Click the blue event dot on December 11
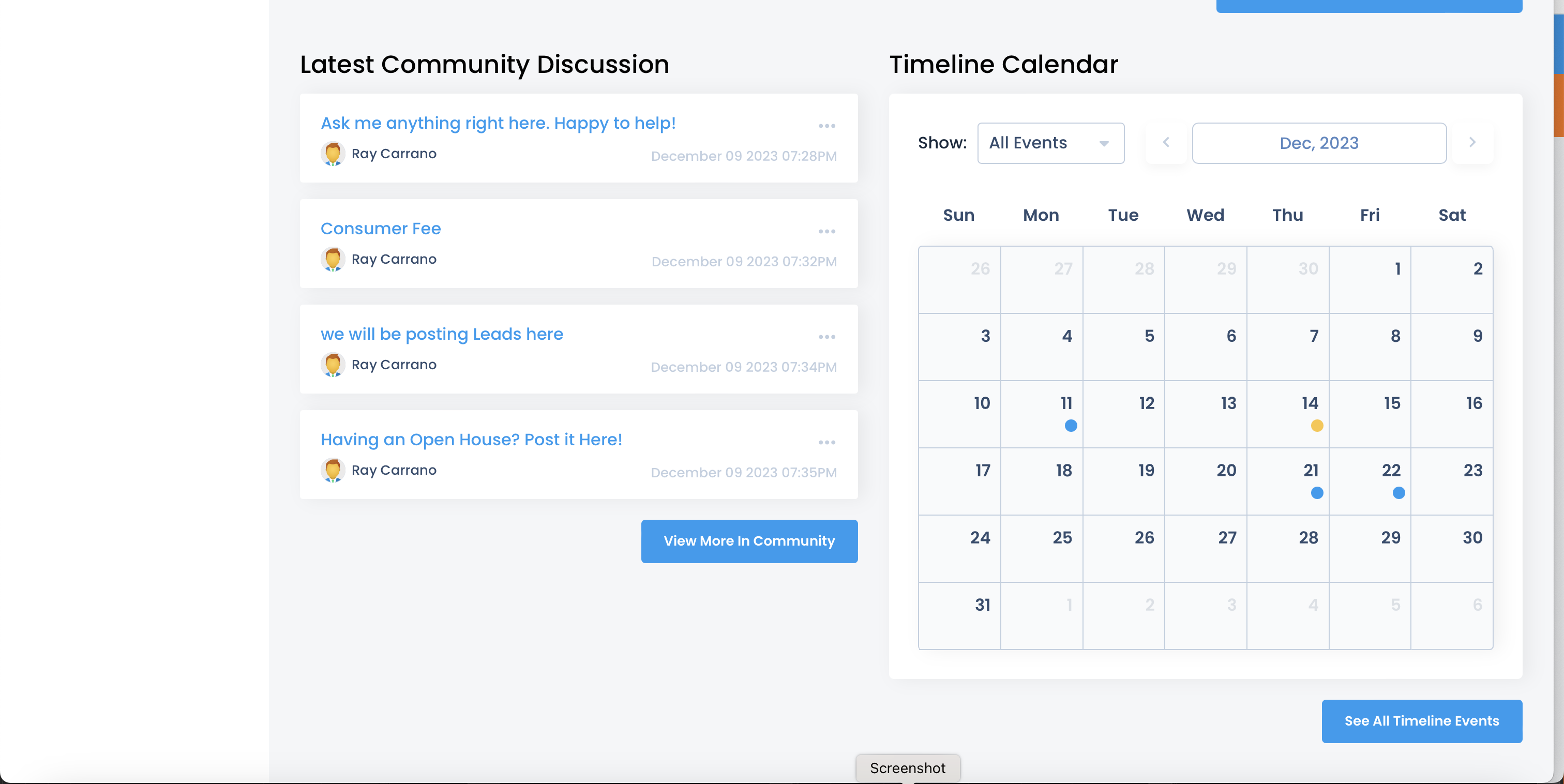This screenshot has height=784, width=1564. tap(1071, 426)
